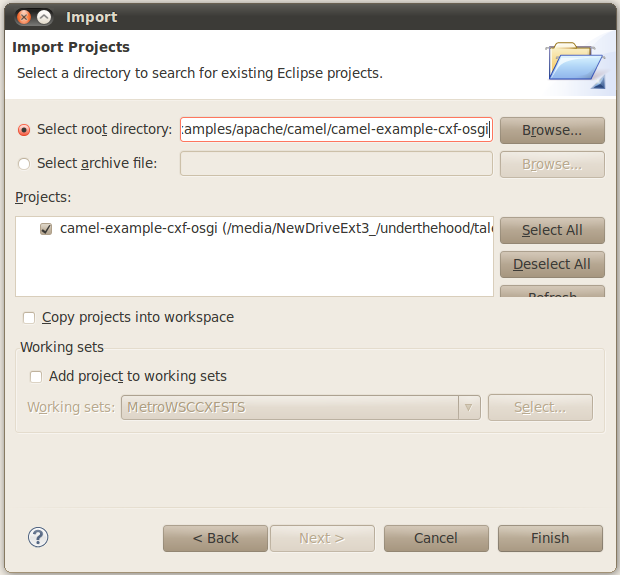Click the window minimize button in title bar
This screenshot has height=575, width=620.
[45, 17]
